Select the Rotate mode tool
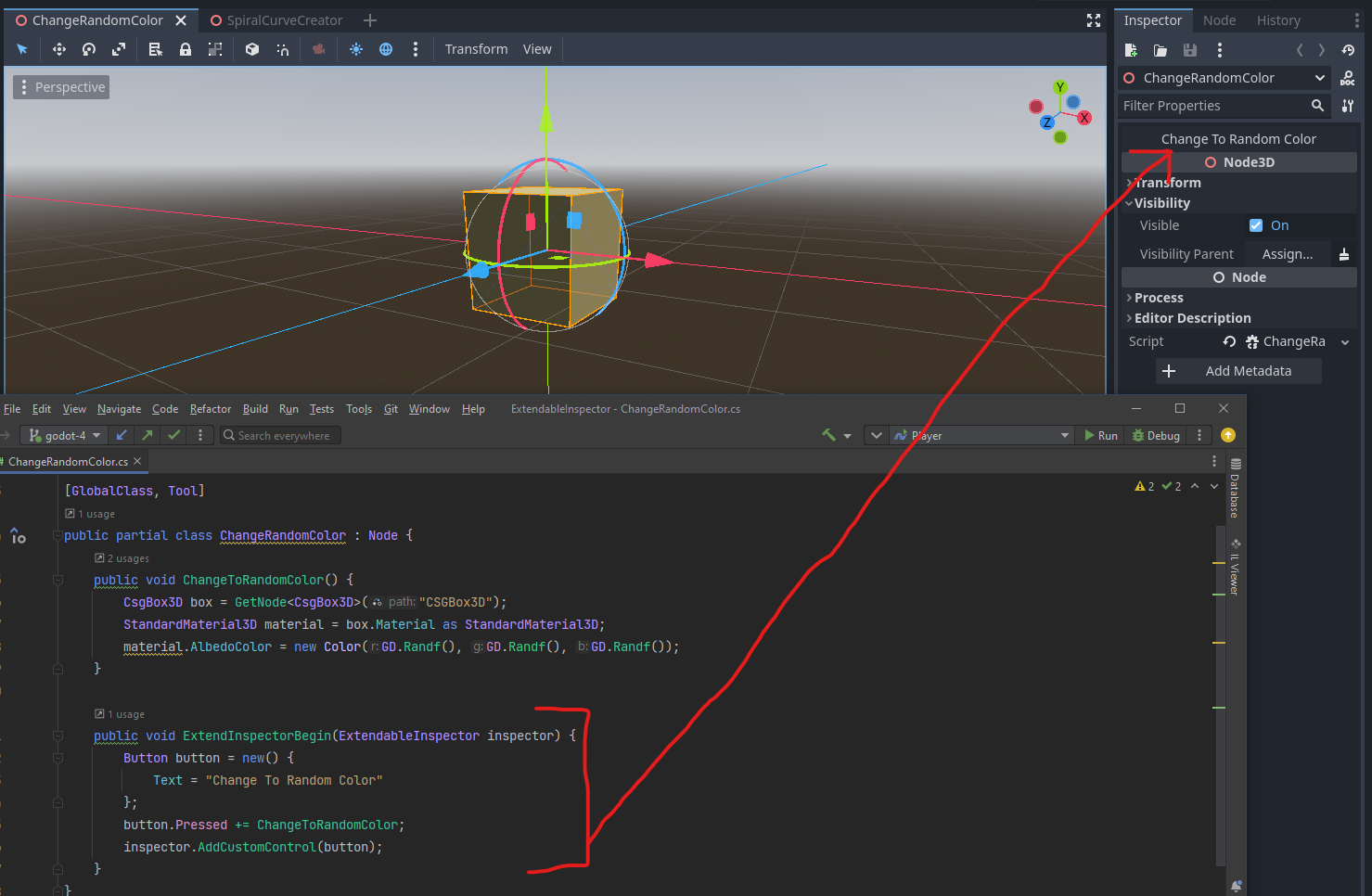The width and height of the screenshot is (1372, 896). [x=89, y=49]
